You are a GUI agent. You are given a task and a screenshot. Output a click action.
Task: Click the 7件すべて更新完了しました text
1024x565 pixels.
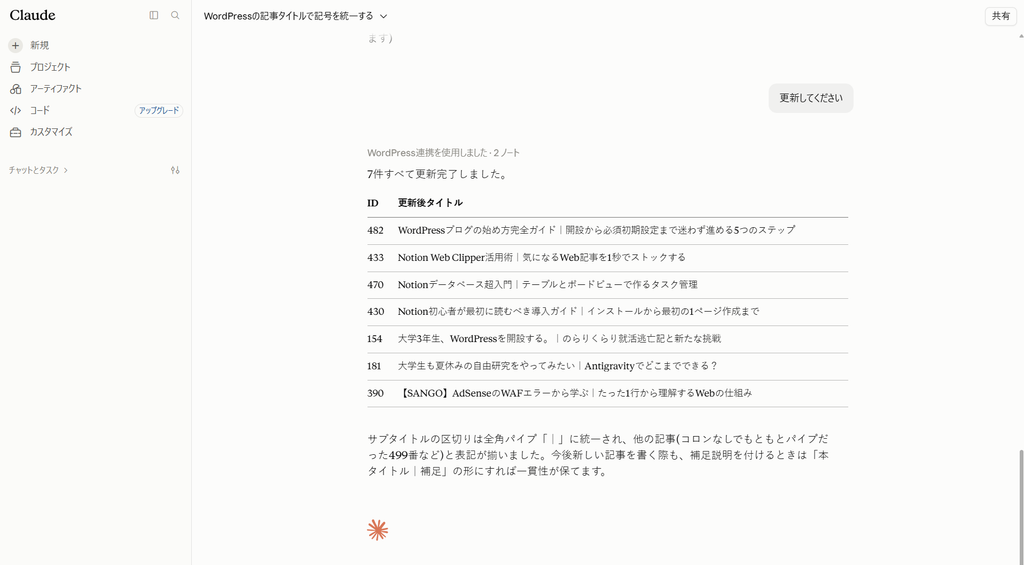pos(438,174)
